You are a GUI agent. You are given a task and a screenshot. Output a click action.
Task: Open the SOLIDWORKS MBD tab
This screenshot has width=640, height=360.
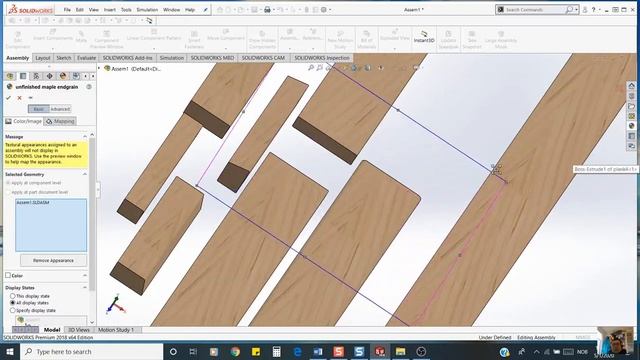pyautogui.click(x=212, y=58)
